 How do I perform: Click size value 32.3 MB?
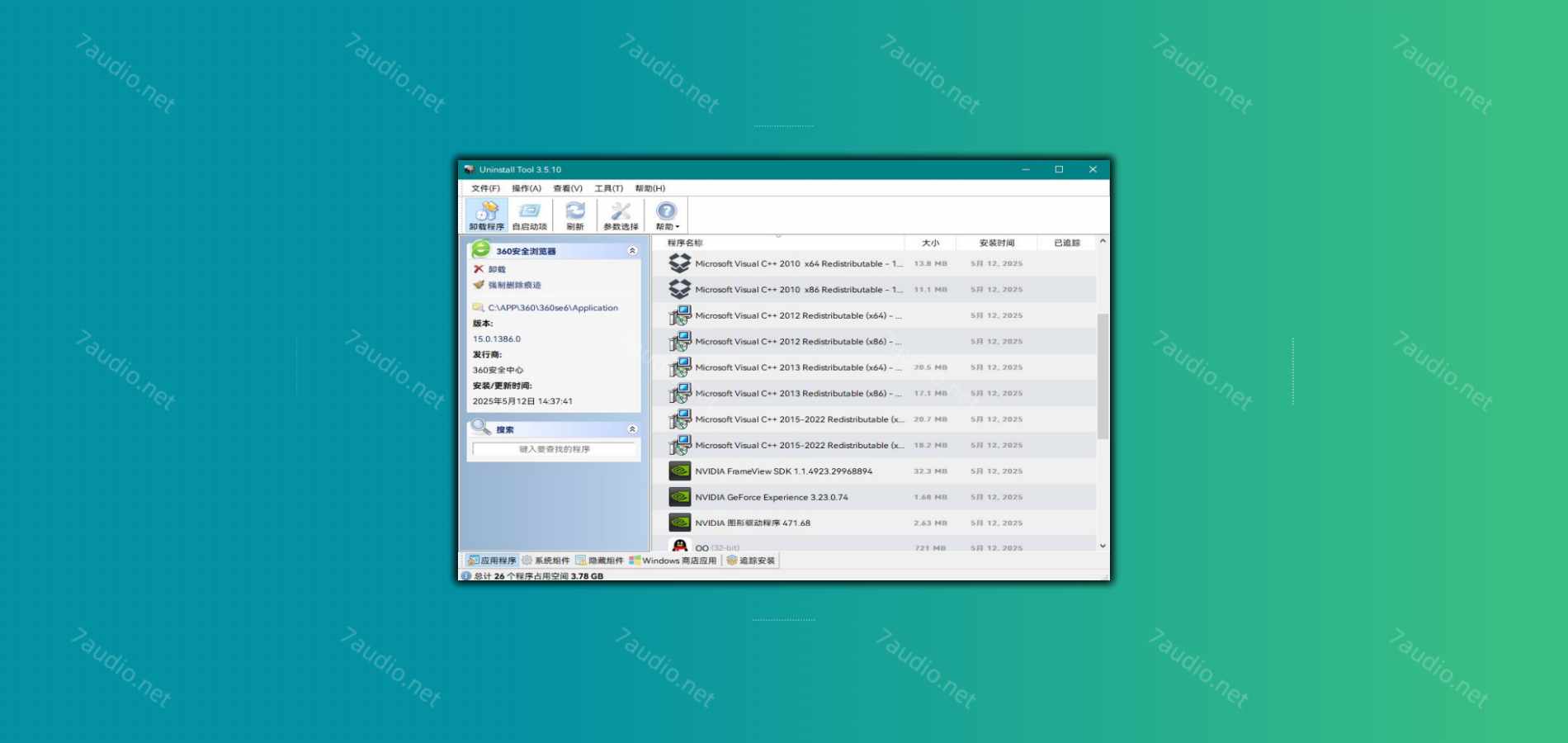tap(930, 471)
